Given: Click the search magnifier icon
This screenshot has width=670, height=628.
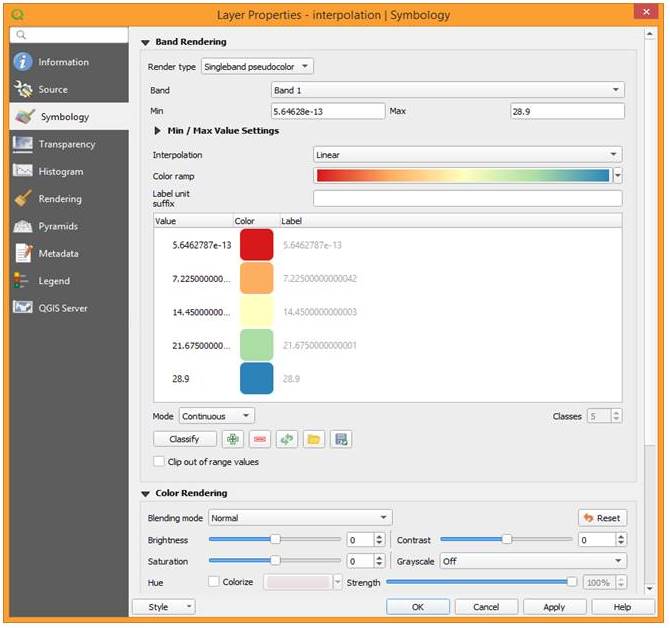Looking at the screenshot, I should [21, 35].
